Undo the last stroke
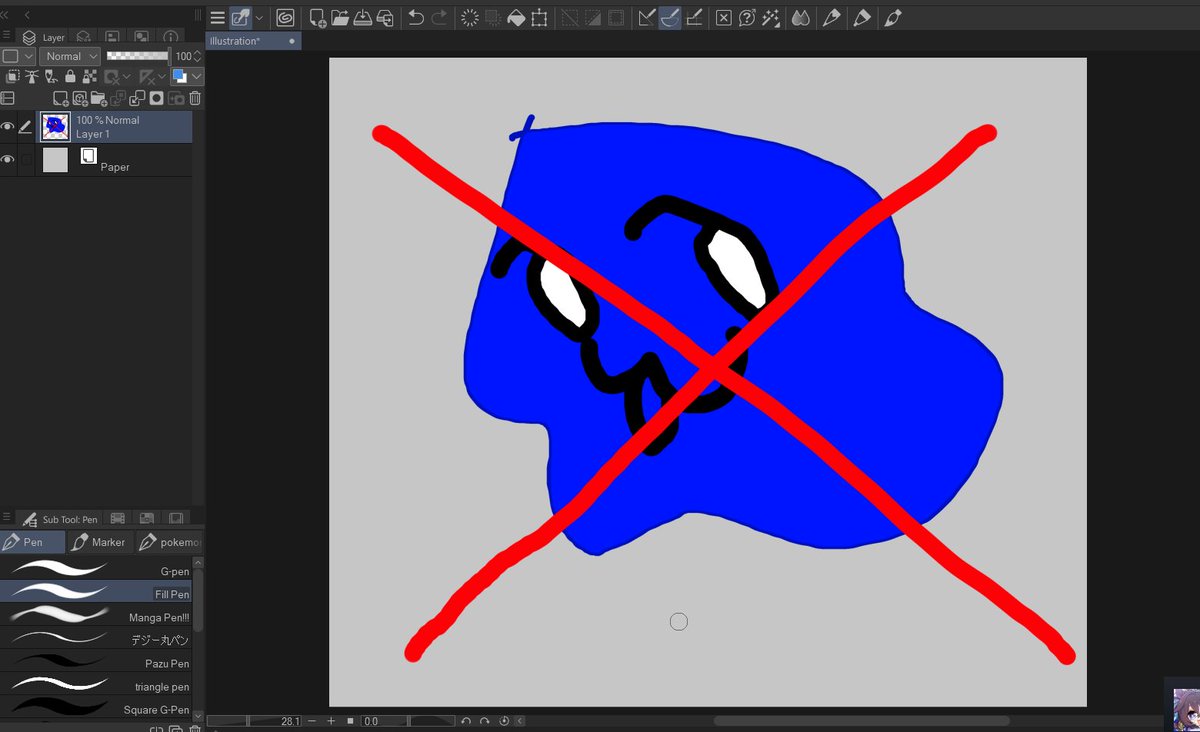Viewport: 1200px width, 732px height. tap(416, 17)
